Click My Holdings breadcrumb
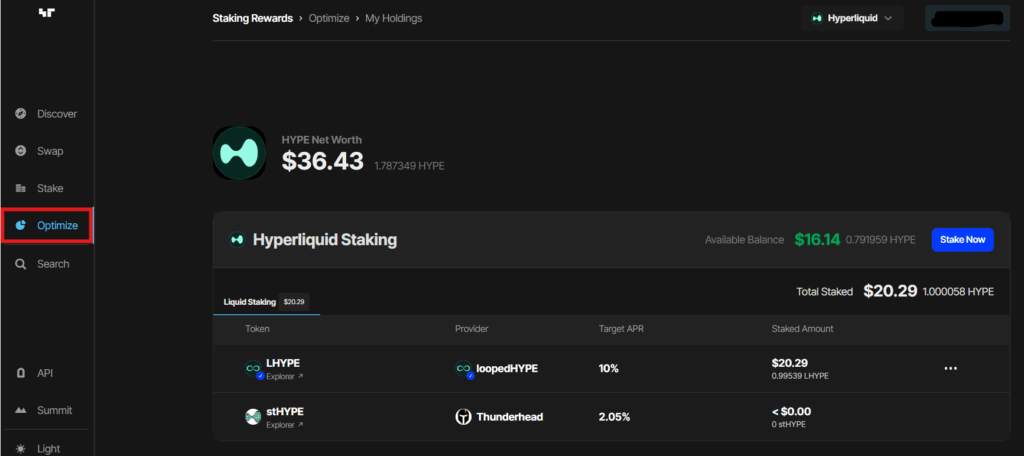Screen dimensions: 1024x456 [x=393, y=18]
